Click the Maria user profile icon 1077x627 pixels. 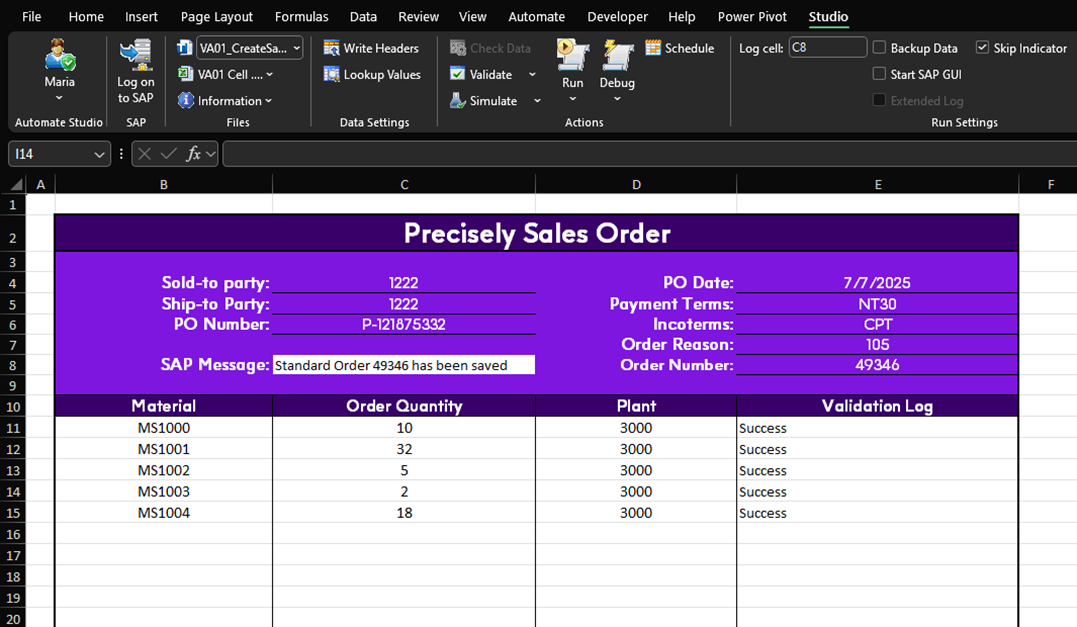click(x=60, y=55)
